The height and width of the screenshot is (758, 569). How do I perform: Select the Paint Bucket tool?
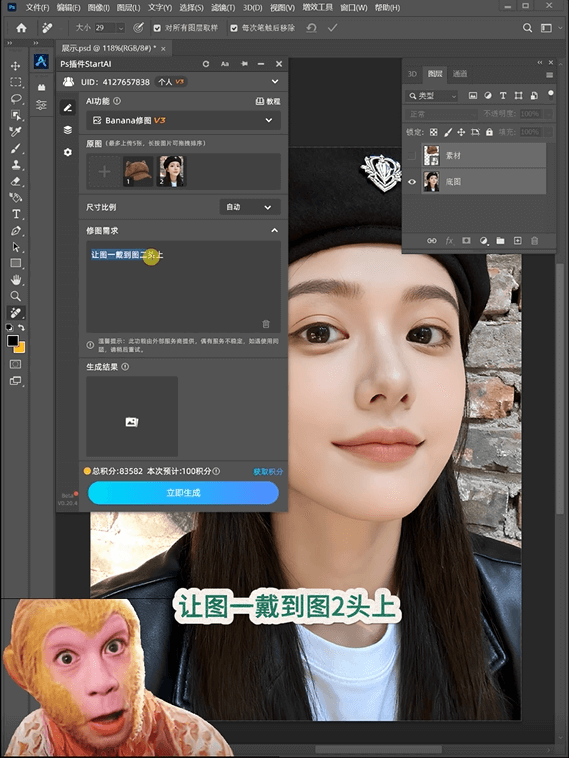pos(15,197)
